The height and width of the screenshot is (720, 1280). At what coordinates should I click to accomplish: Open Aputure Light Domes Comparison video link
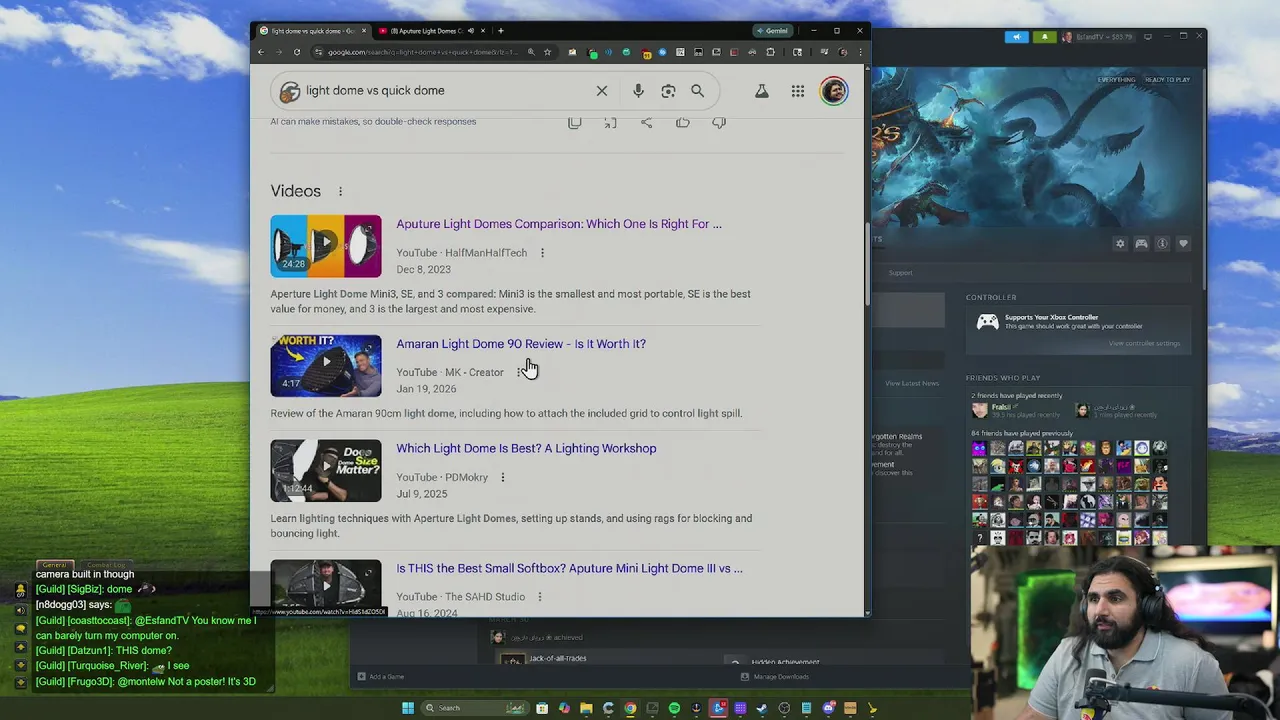559,224
